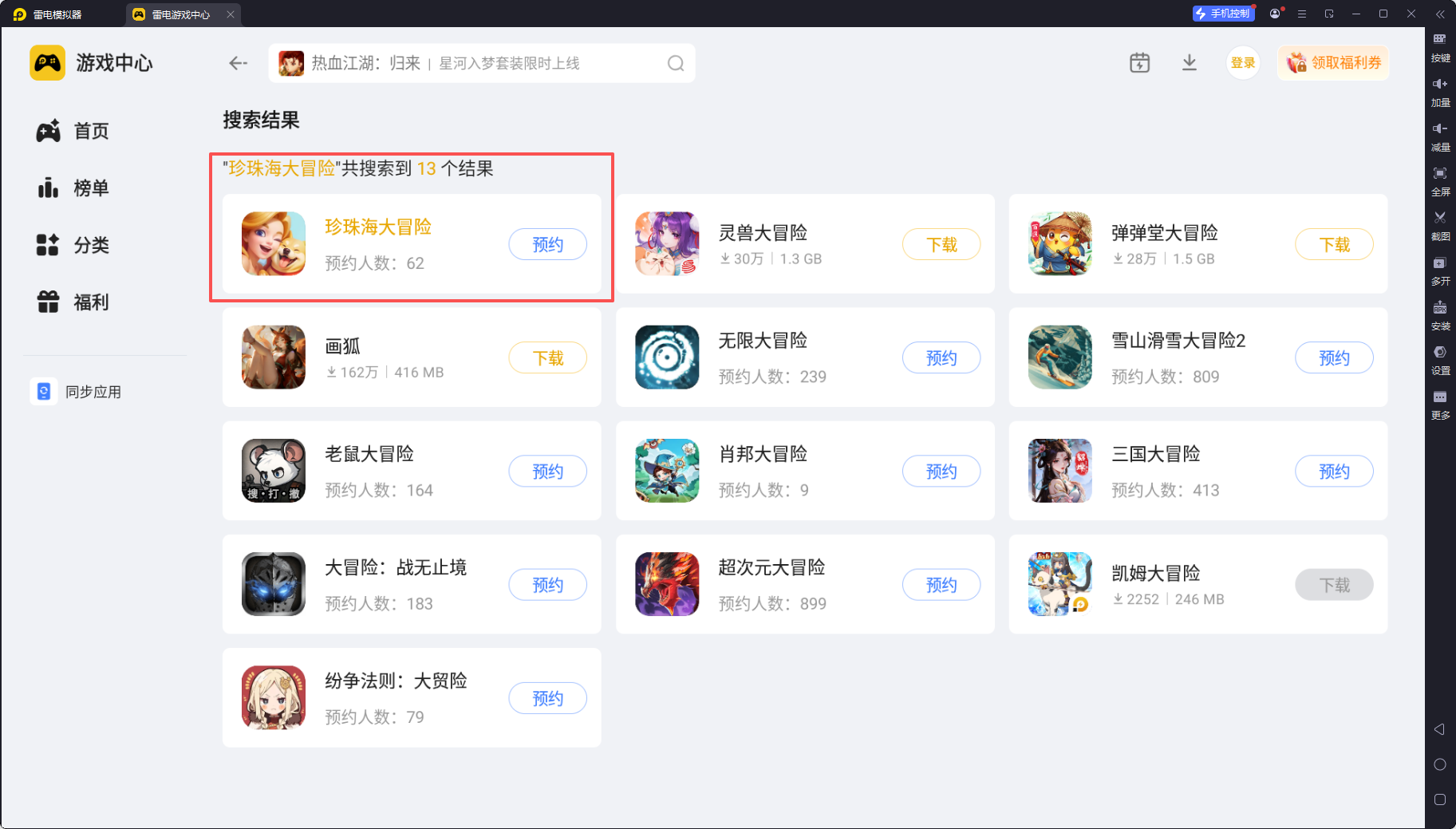Open 榜单 rankings in the sidebar
The height and width of the screenshot is (829, 1456).
coord(73,188)
